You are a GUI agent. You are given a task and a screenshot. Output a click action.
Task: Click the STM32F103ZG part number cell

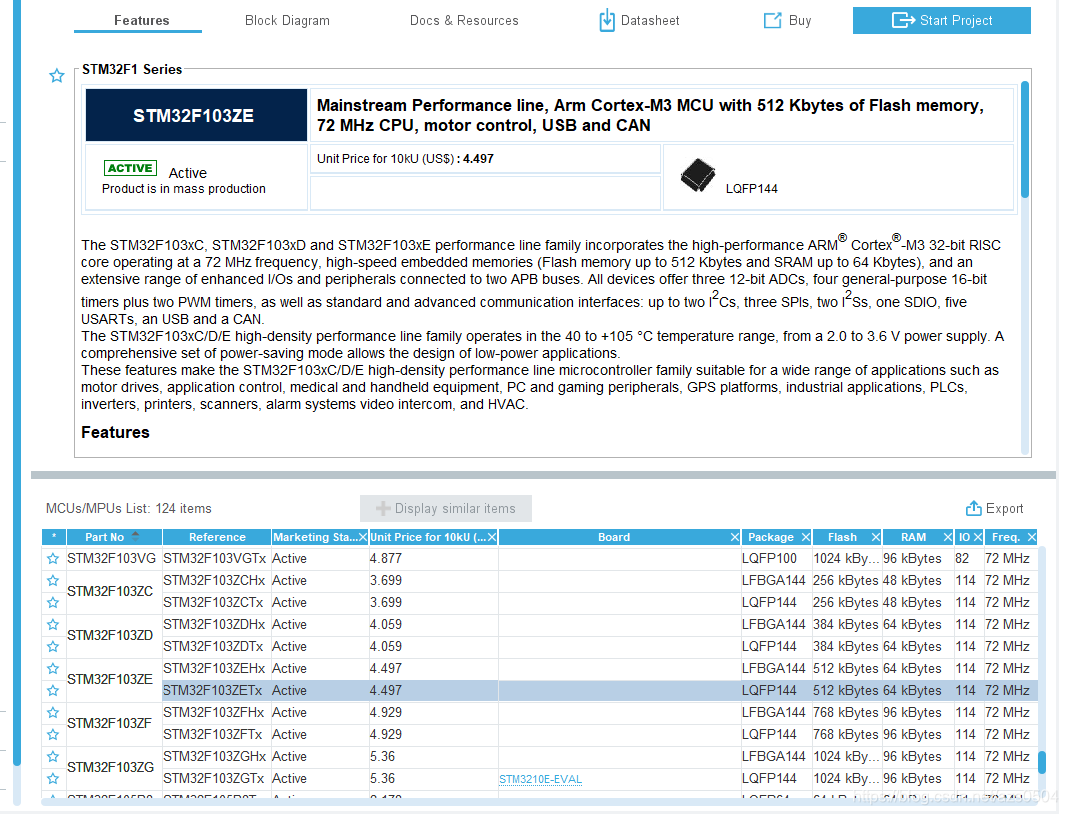click(x=113, y=767)
